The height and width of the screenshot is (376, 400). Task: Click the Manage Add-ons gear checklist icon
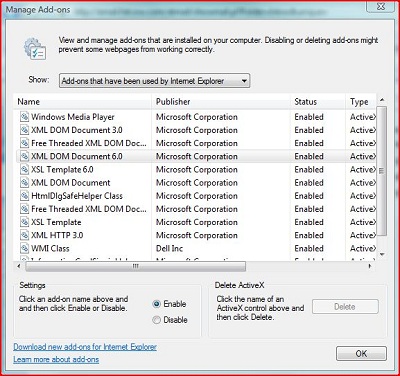click(x=35, y=49)
